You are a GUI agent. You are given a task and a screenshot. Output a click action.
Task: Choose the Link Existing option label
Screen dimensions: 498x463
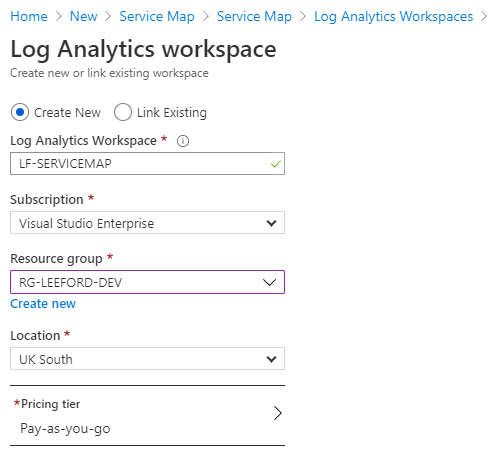pos(172,113)
